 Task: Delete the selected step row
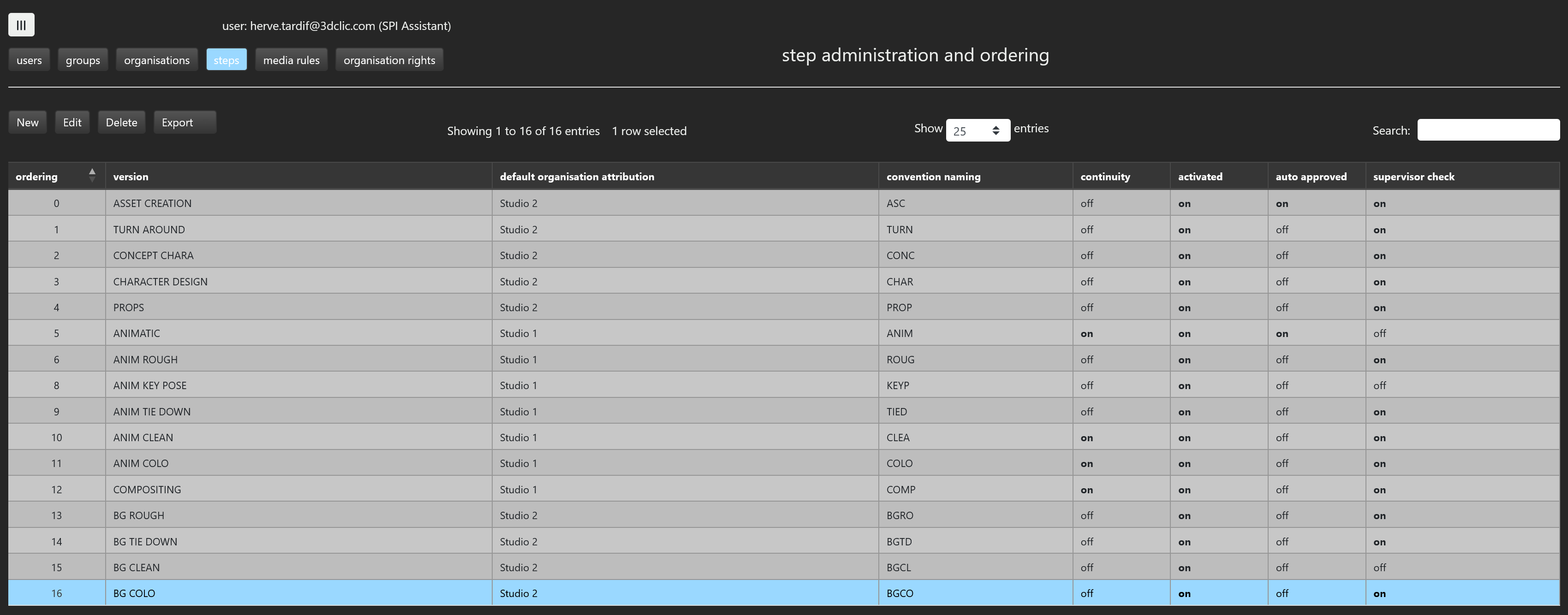(121, 122)
